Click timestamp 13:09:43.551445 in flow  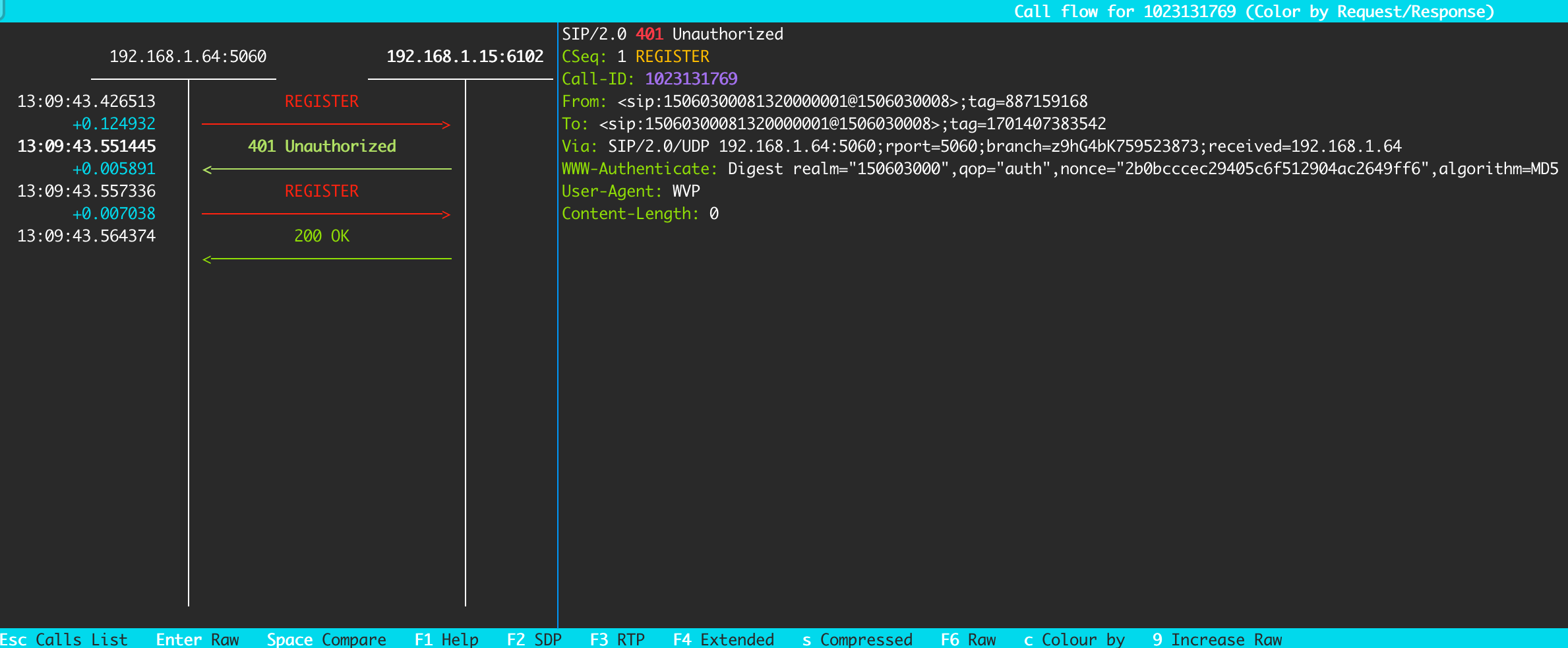[x=86, y=146]
